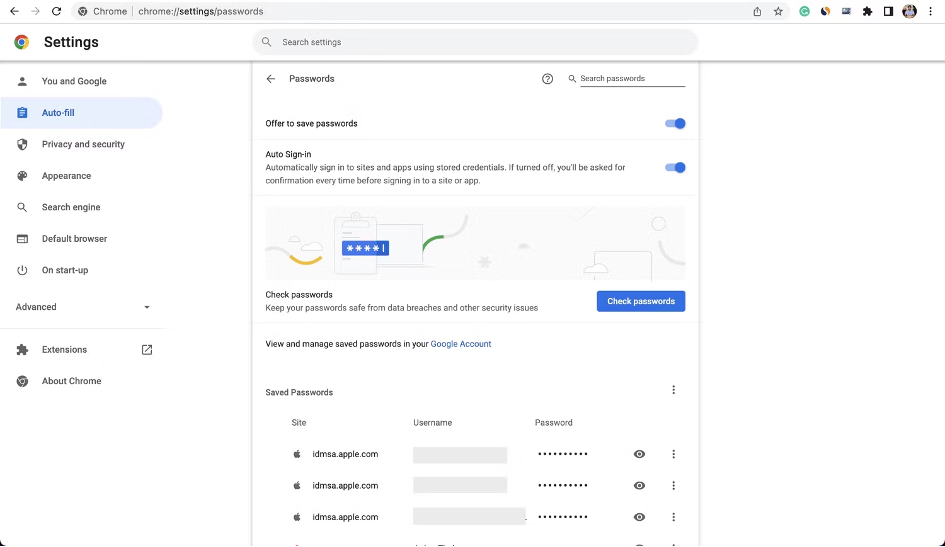Click the Grammarly extension icon

coord(804,11)
